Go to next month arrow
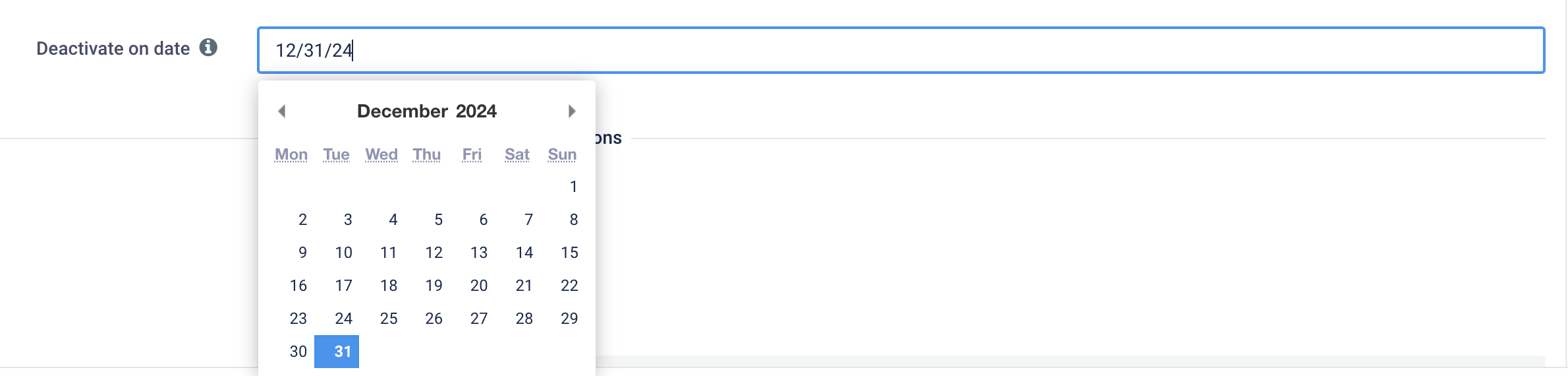 tap(572, 111)
